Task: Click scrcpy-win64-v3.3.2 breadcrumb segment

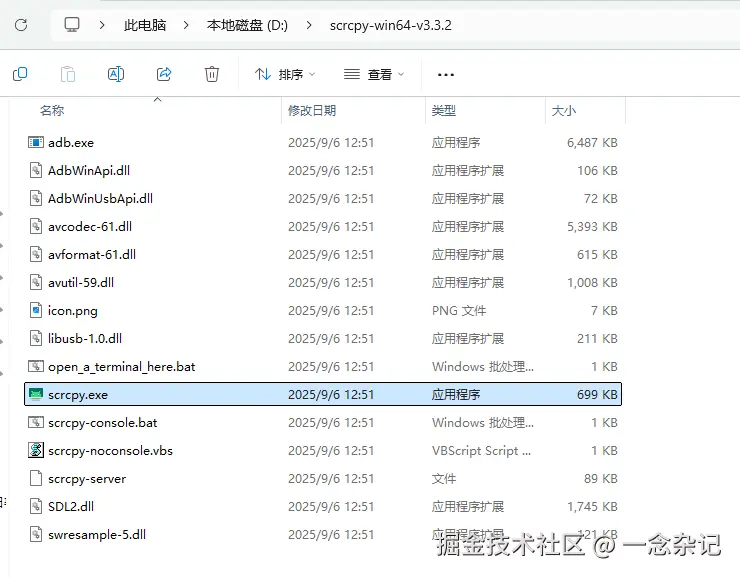Action: pos(391,25)
